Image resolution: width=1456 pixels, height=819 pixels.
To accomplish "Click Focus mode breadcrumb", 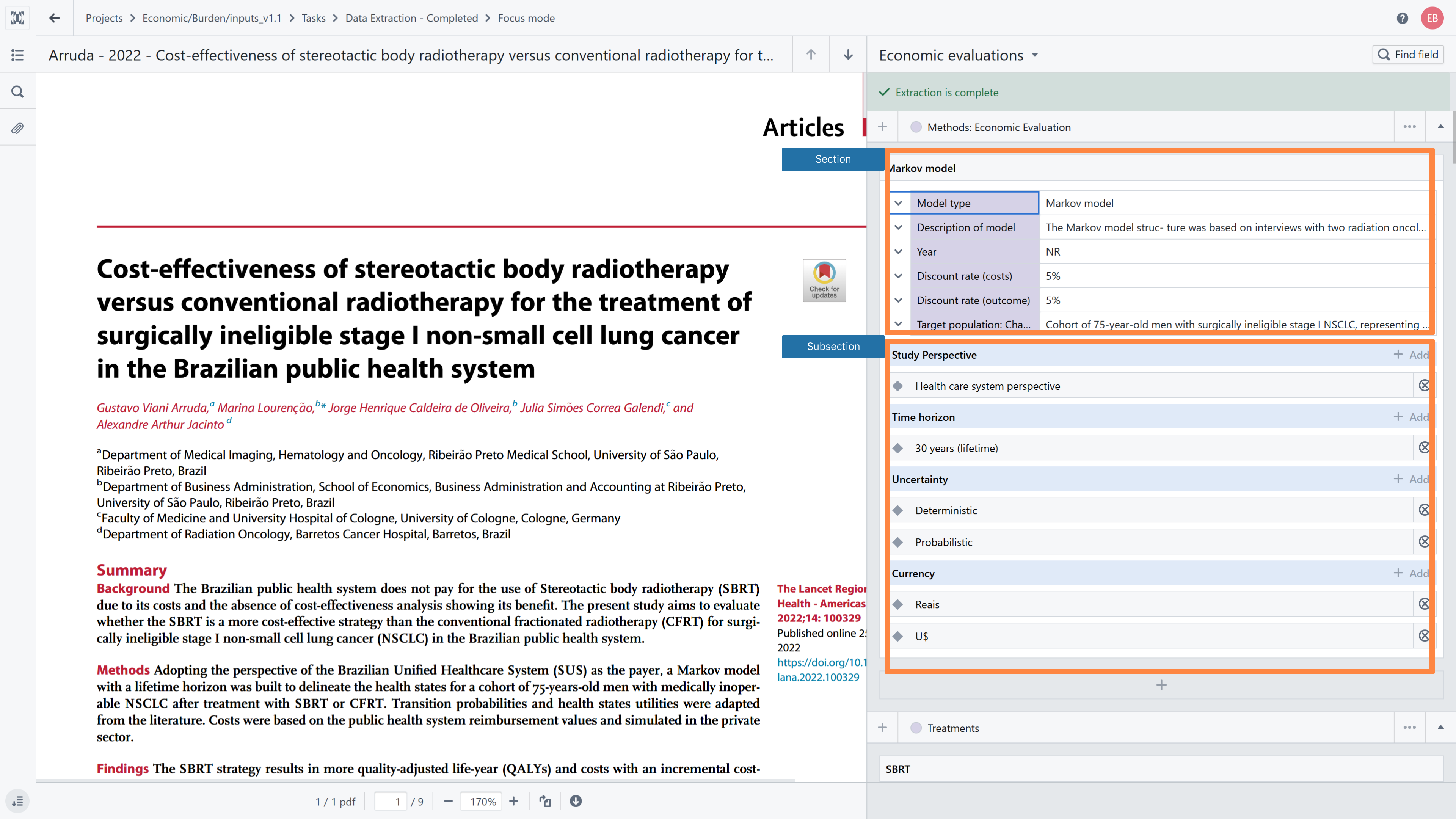I will [526, 18].
